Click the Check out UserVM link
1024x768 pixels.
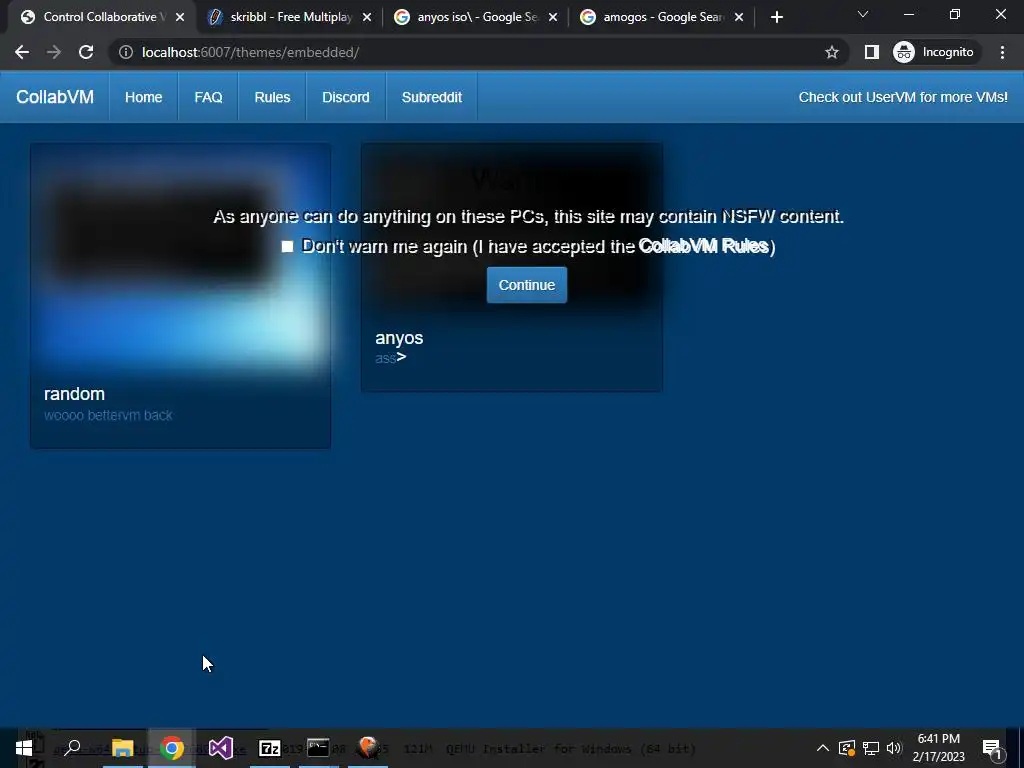[903, 97]
